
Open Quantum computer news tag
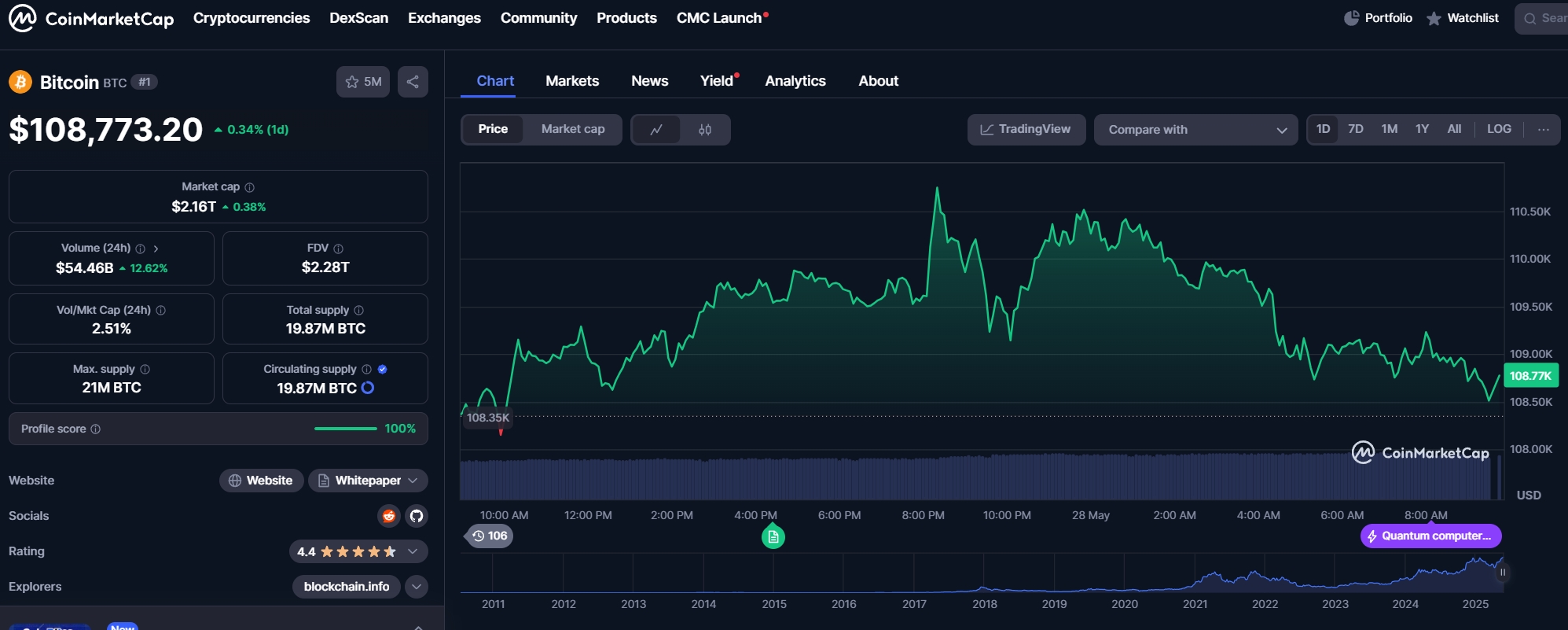1430,536
